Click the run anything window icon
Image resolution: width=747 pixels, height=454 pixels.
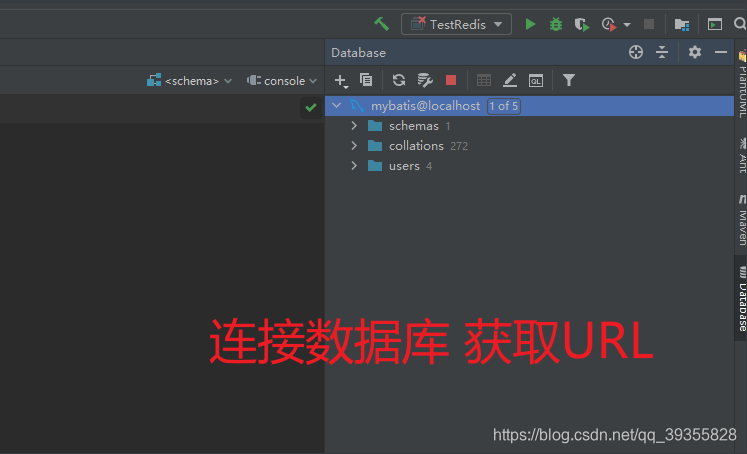715,24
